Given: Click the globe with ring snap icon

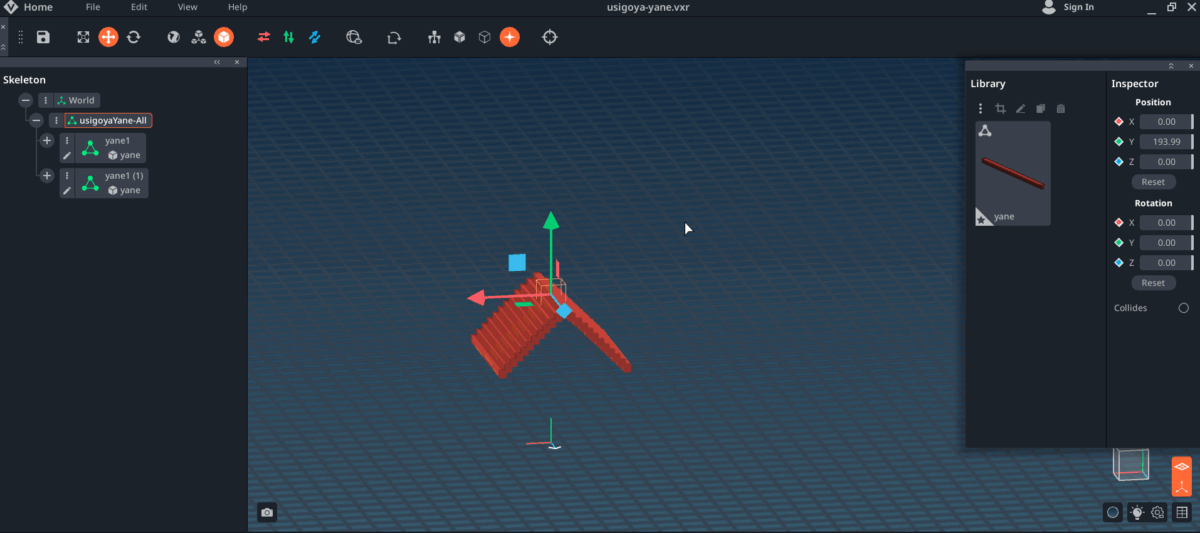Looking at the screenshot, I should (x=354, y=37).
